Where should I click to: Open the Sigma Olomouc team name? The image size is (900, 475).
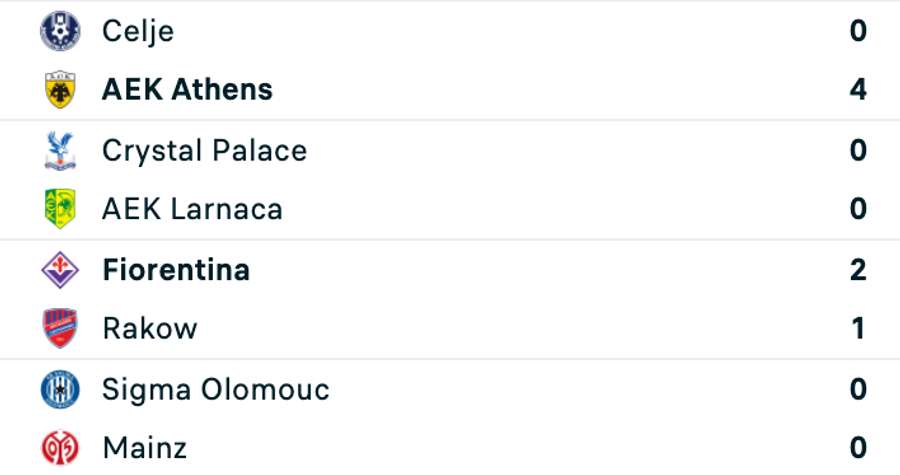click(215, 389)
